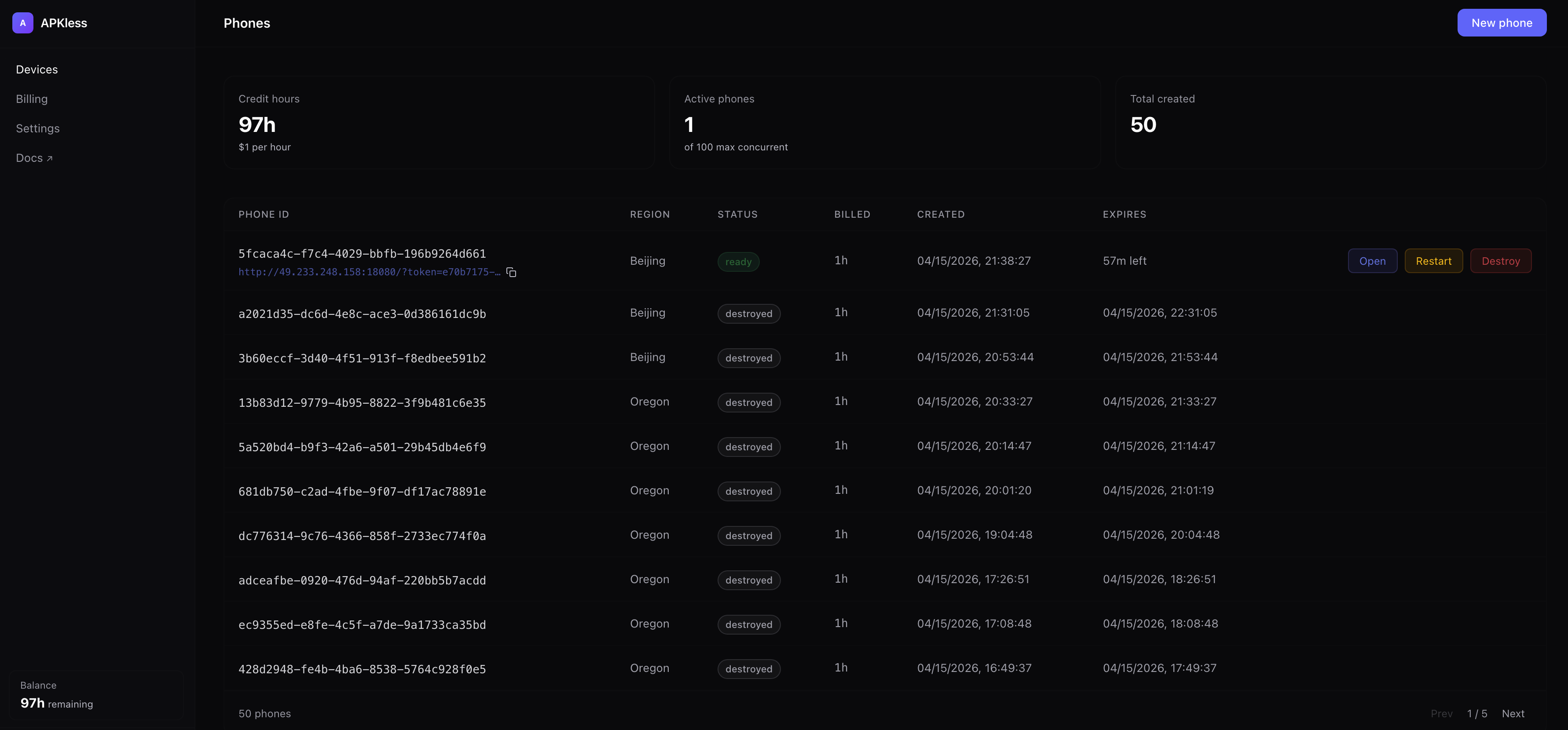Open the phone access URL link
Screen dimensions: 1568x730
(369, 273)
